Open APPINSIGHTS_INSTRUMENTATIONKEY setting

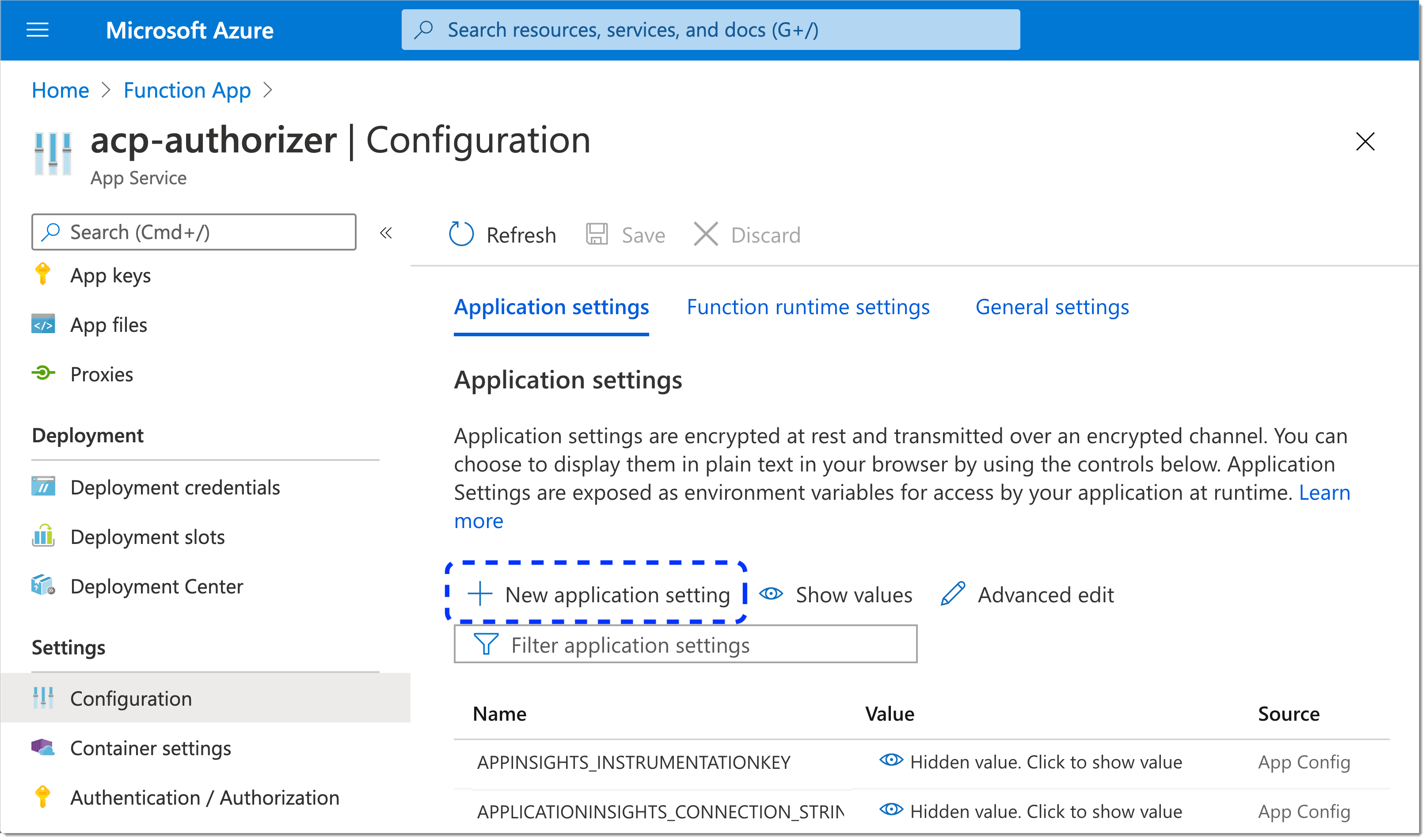634,764
